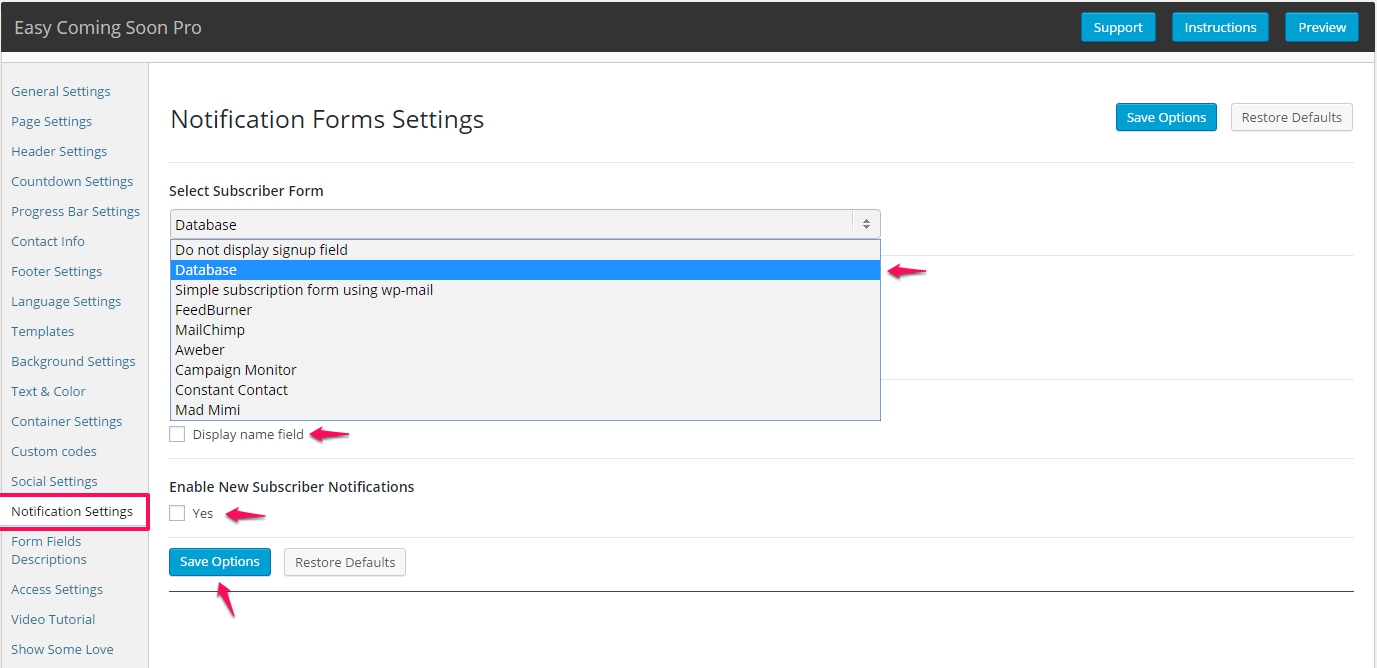Image resolution: width=1377 pixels, height=668 pixels.
Task: Open General Settings in sidebar
Action: point(61,91)
